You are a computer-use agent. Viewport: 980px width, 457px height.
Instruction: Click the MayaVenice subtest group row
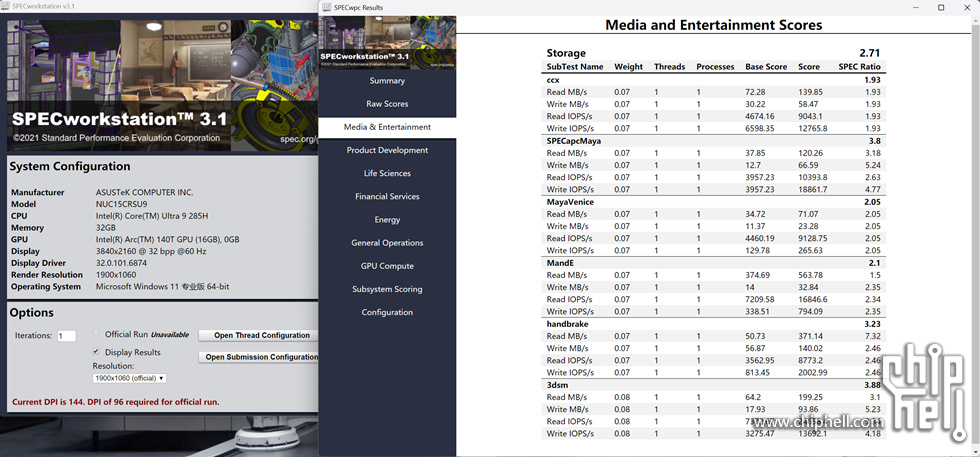point(713,202)
